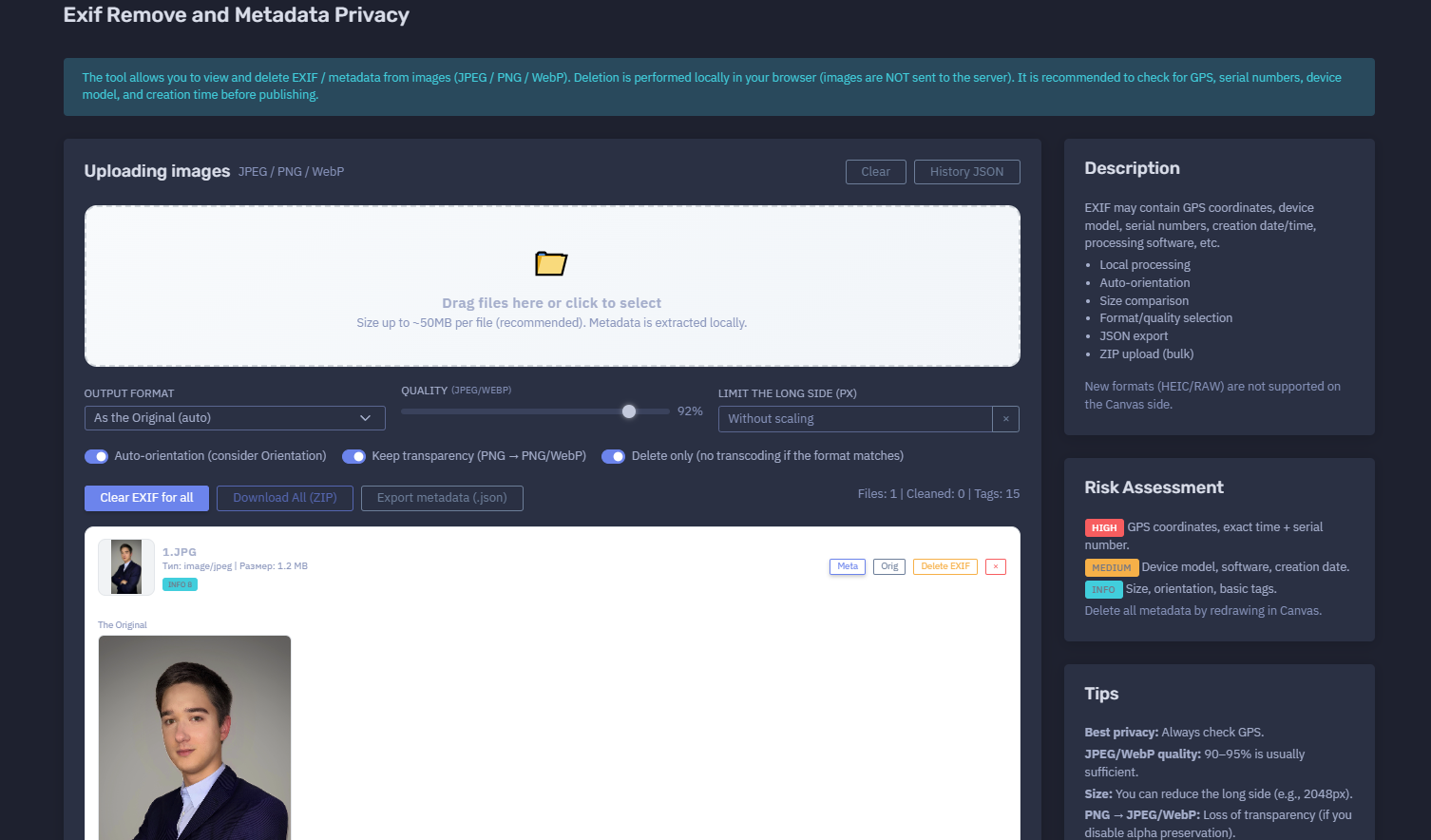Viewport: 1431px width, 840px height.
Task: Click Clear EXIF for all
Action: click(x=146, y=498)
